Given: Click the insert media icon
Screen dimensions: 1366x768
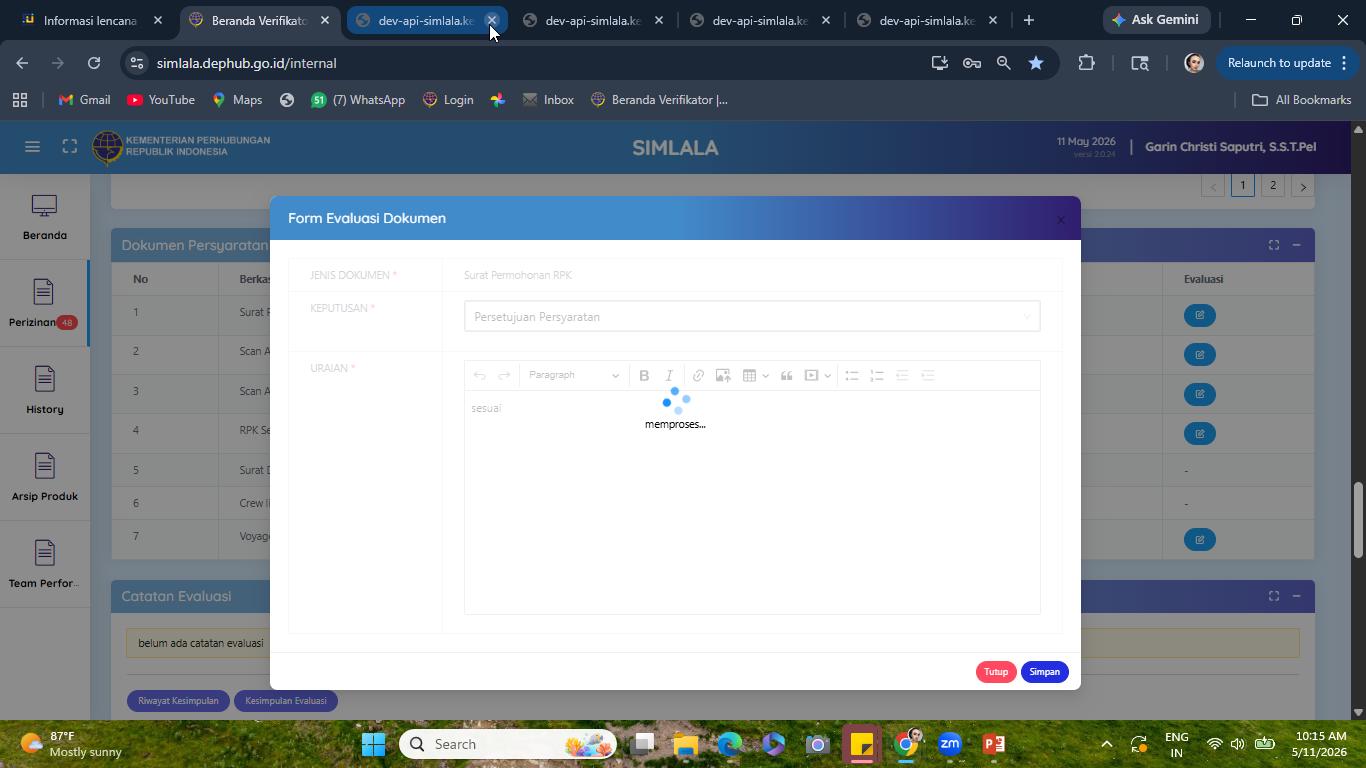Looking at the screenshot, I should click(x=812, y=375).
